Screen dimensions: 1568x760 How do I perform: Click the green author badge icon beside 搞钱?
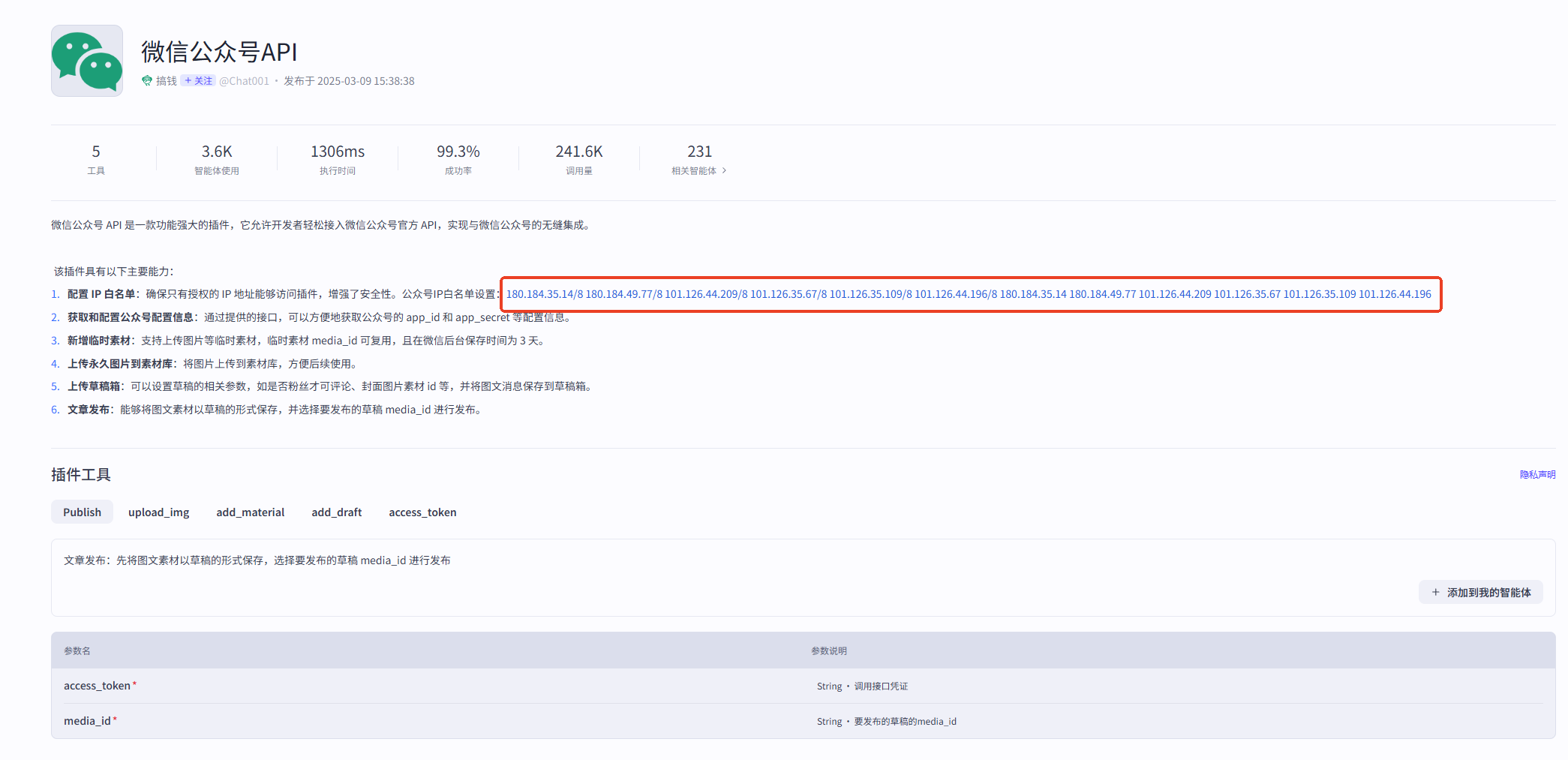pyautogui.click(x=147, y=81)
